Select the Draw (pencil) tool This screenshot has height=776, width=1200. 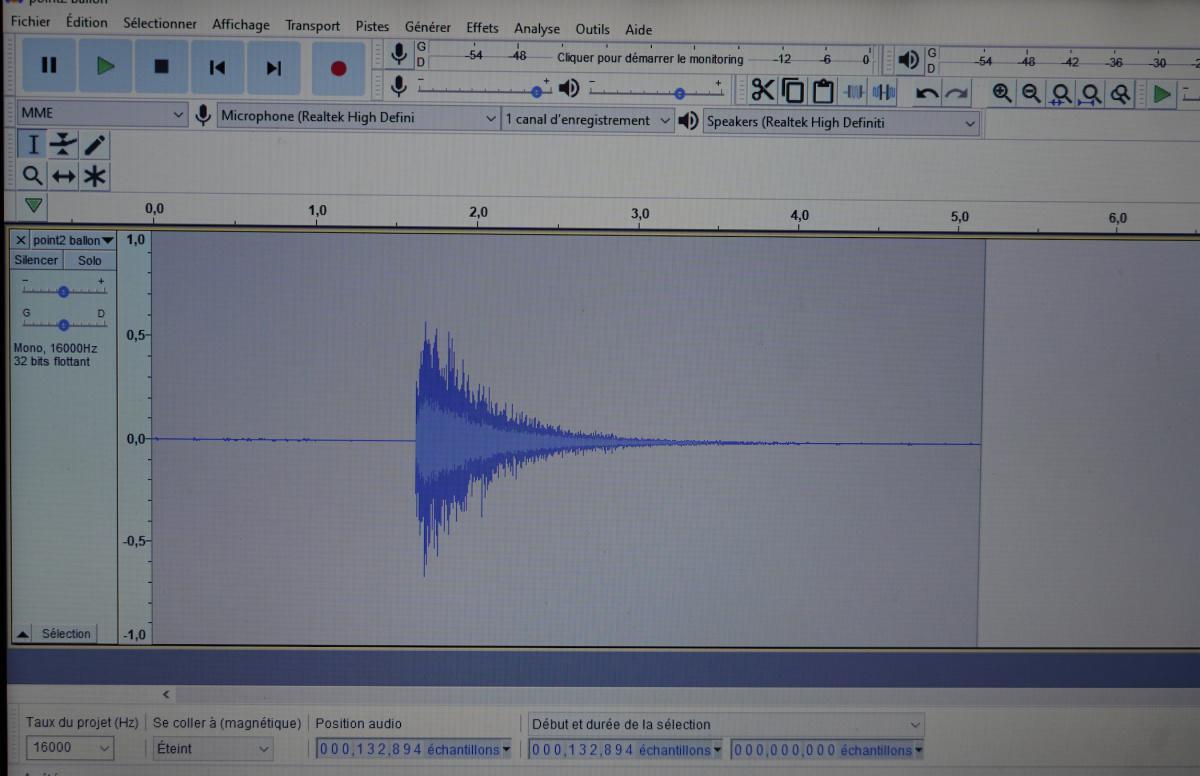[94, 145]
